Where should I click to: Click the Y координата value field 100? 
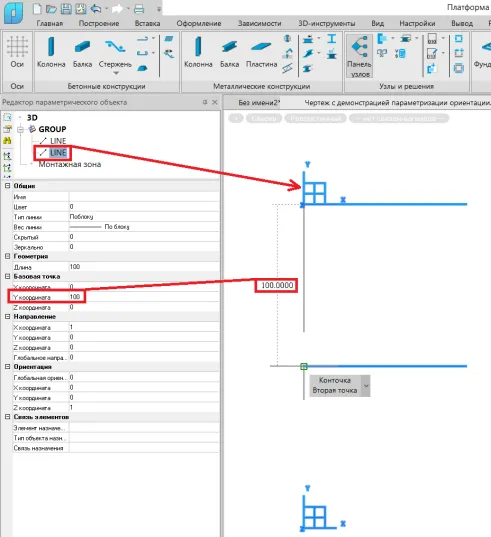click(144, 297)
